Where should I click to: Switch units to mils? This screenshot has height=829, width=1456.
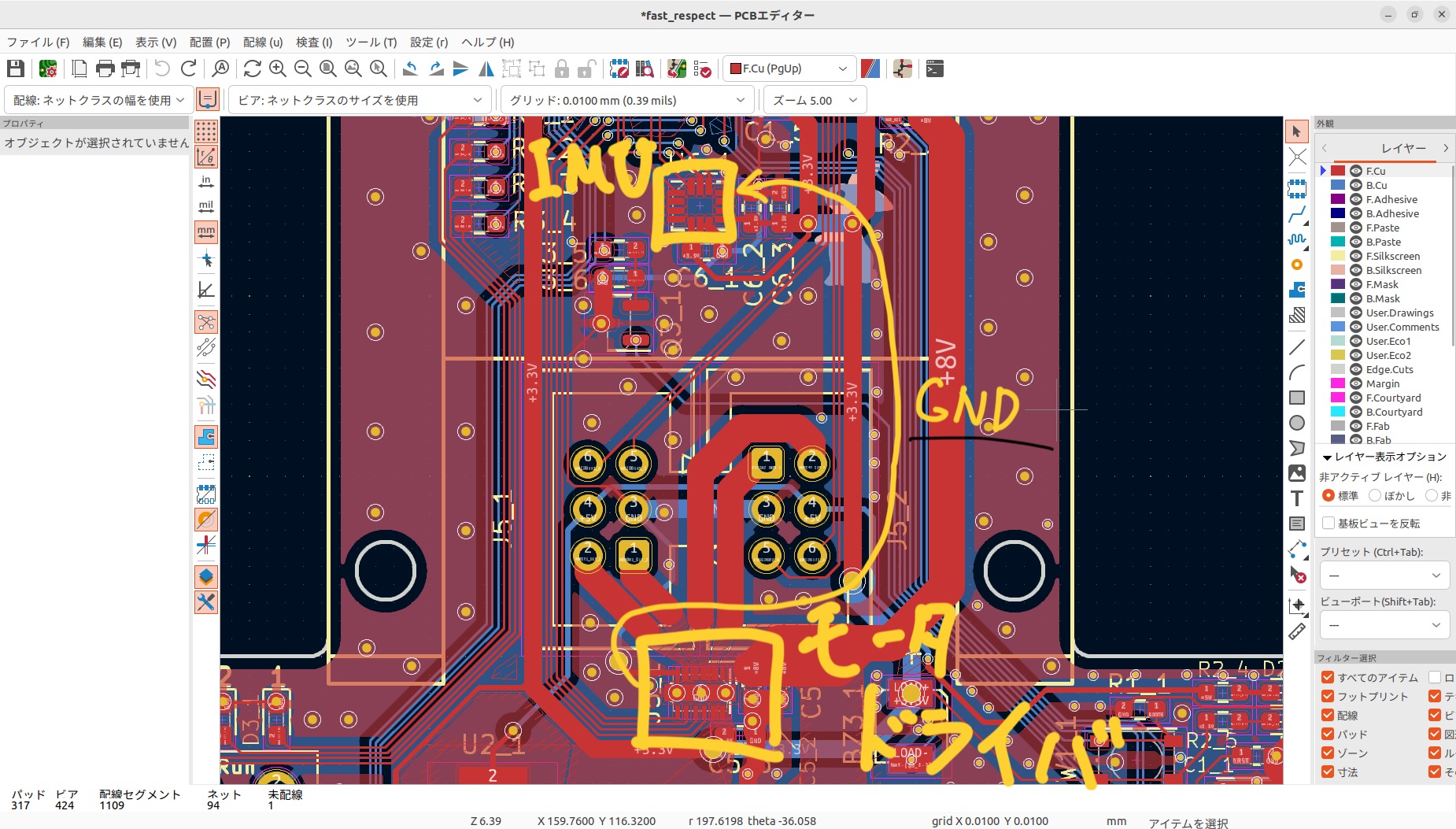pyautogui.click(x=206, y=207)
